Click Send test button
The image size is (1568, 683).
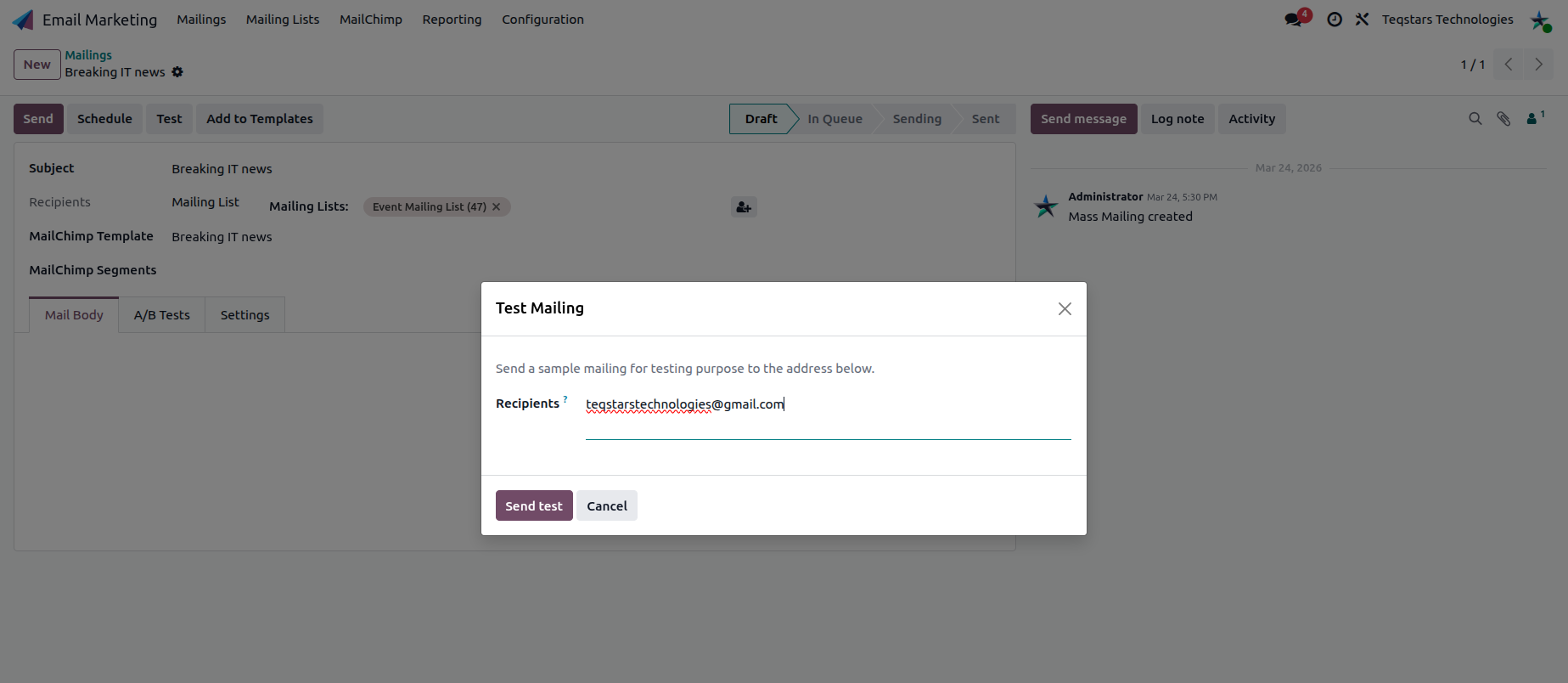(x=534, y=505)
